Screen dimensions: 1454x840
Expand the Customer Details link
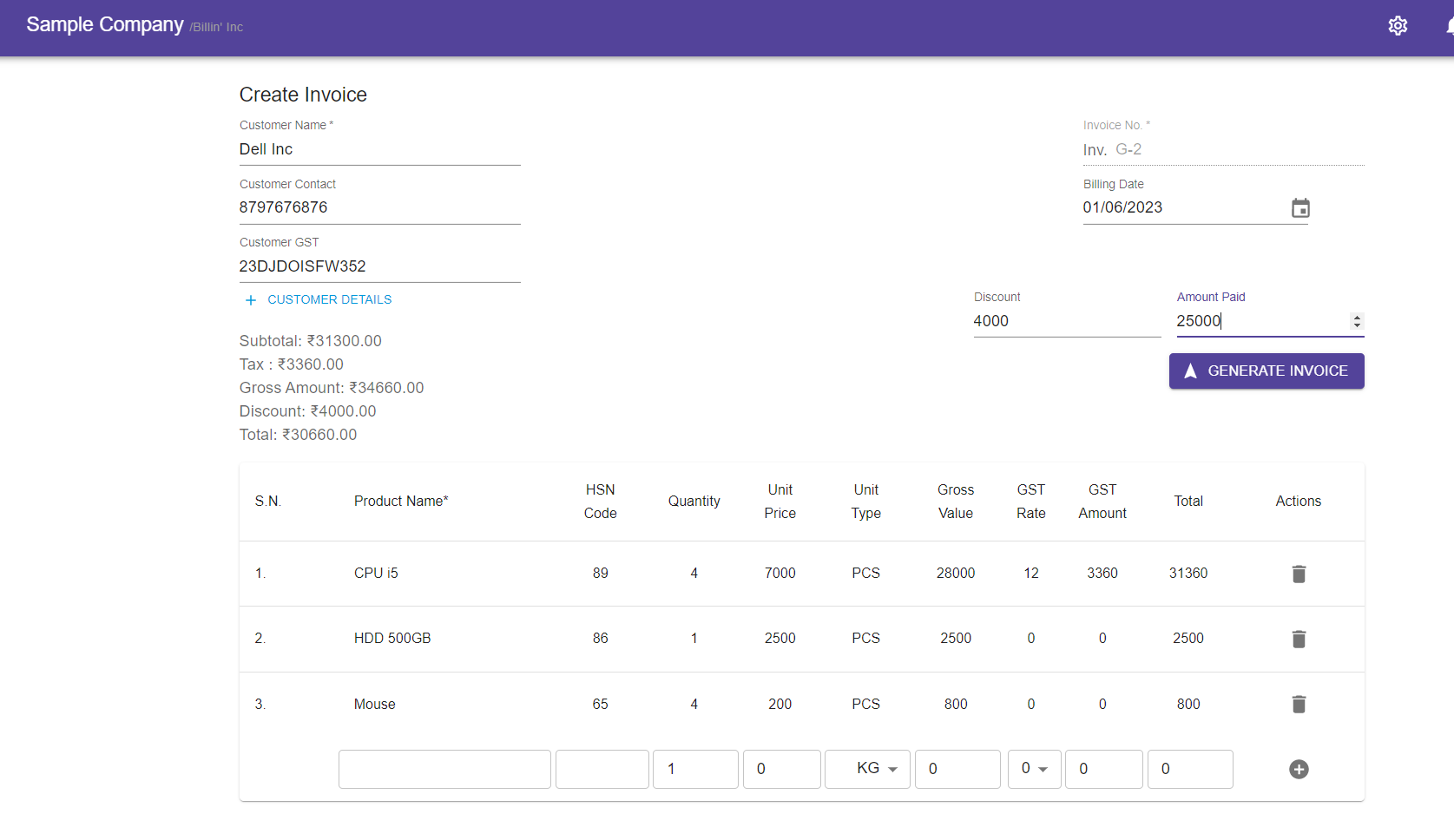coord(329,300)
